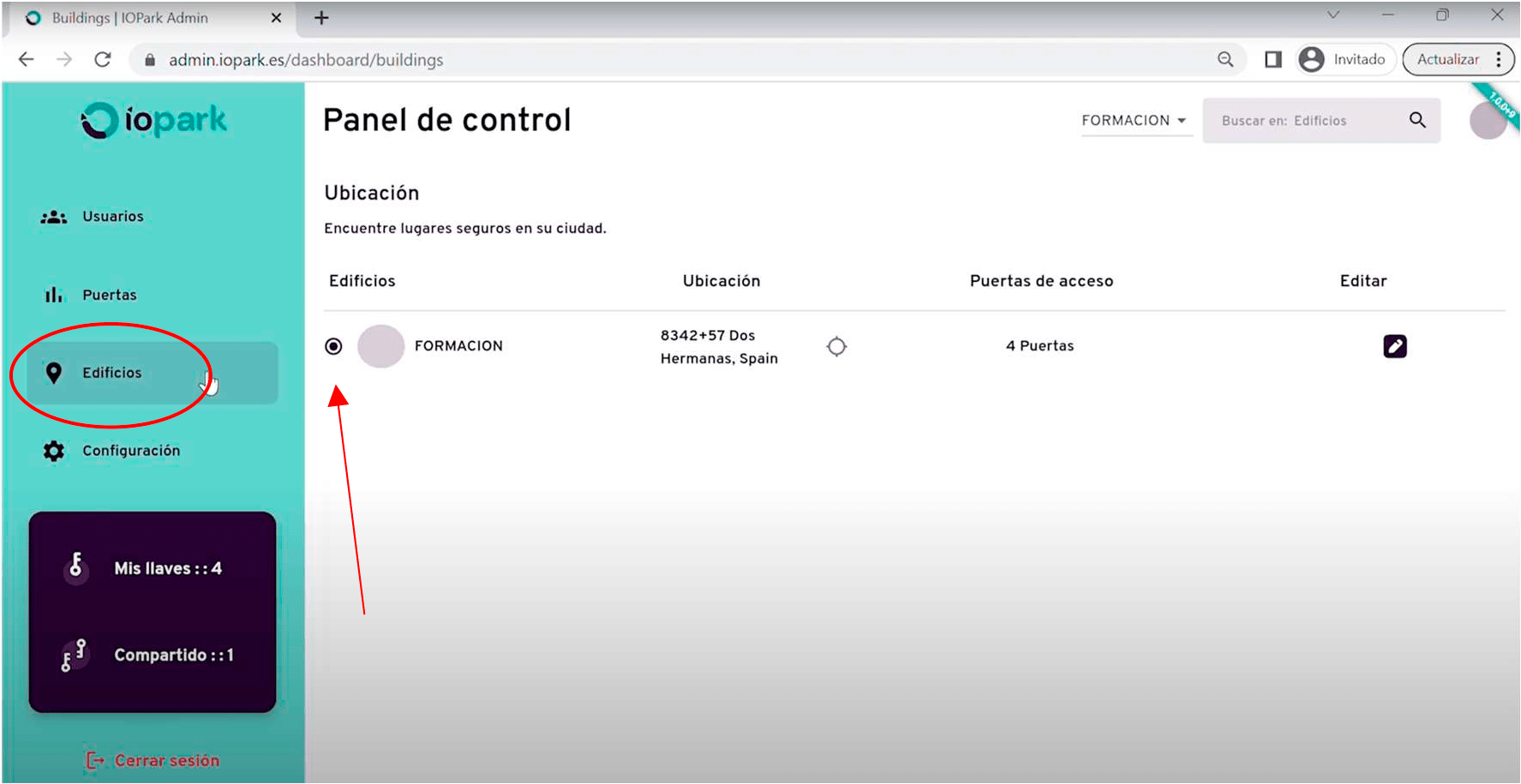Expand the tab search chevron

click(x=1332, y=15)
